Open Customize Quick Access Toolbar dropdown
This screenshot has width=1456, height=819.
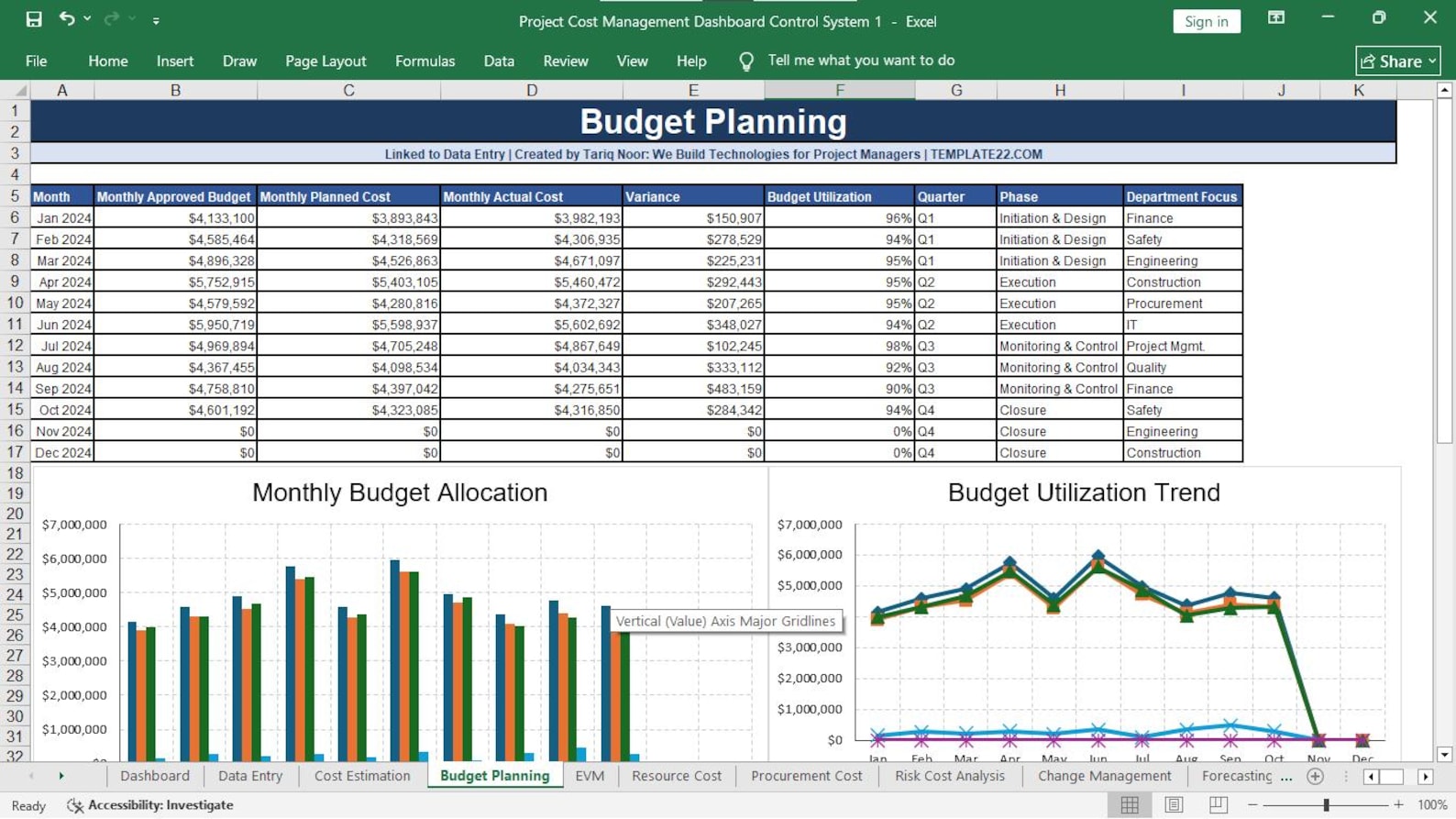click(156, 20)
